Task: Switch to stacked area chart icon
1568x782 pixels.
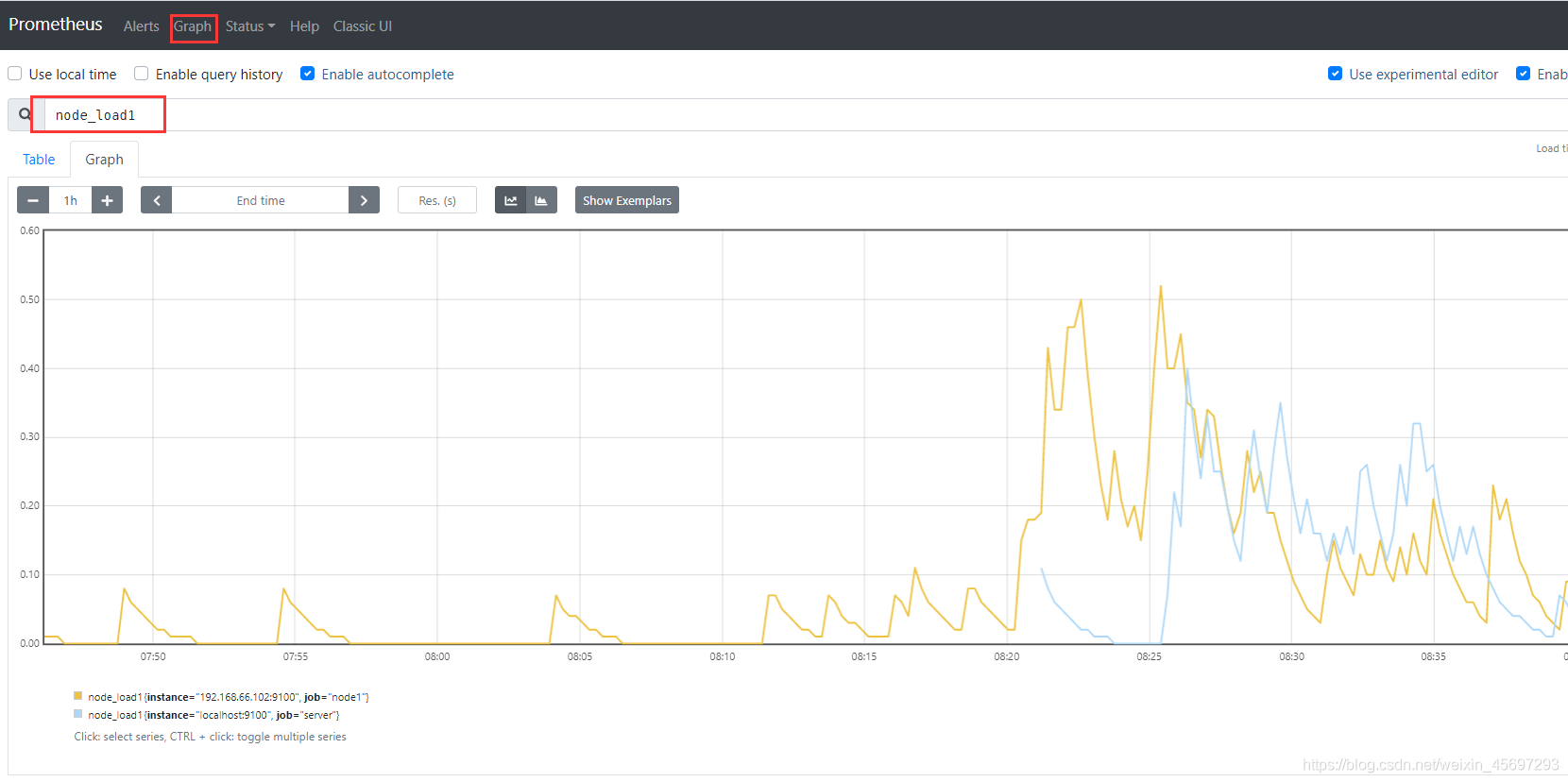Action: point(541,200)
